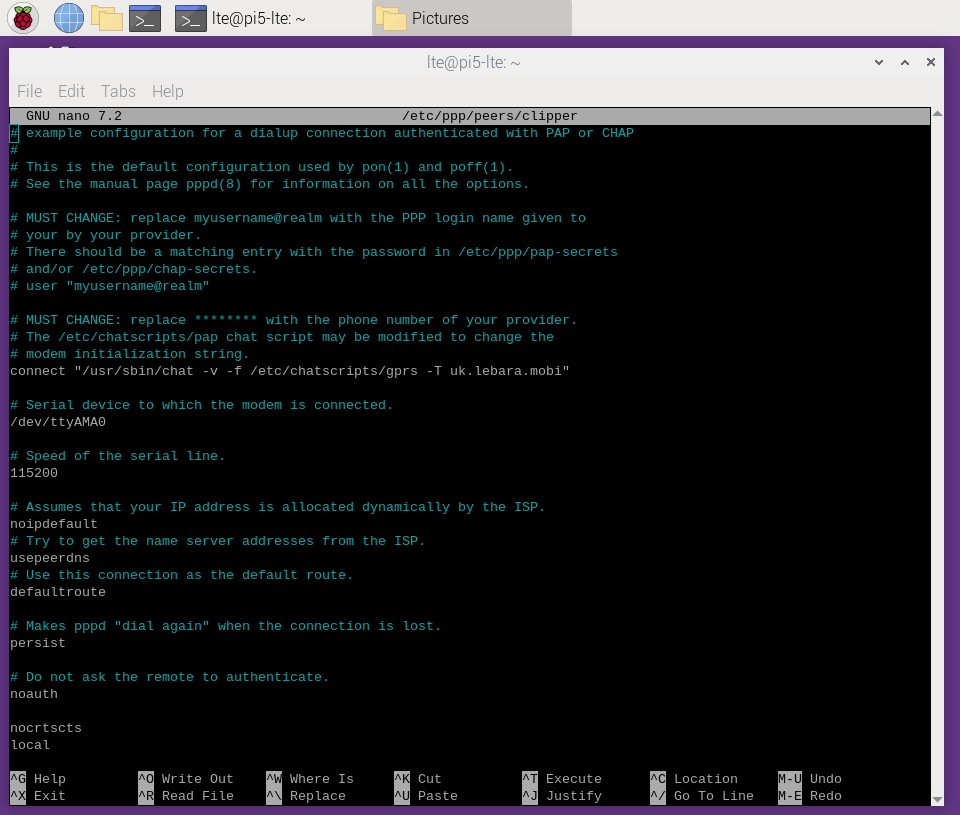
Task: Open the file manager from the taskbar
Action: 106,17
